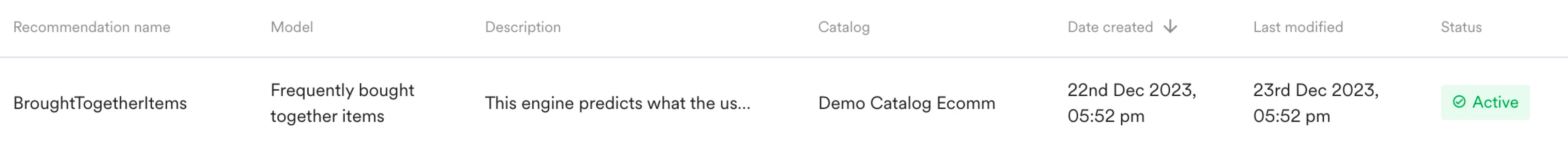Select the Description column header
This screenshot has width=1568, height=143.
pyautogui.click(x=523, y=27)
